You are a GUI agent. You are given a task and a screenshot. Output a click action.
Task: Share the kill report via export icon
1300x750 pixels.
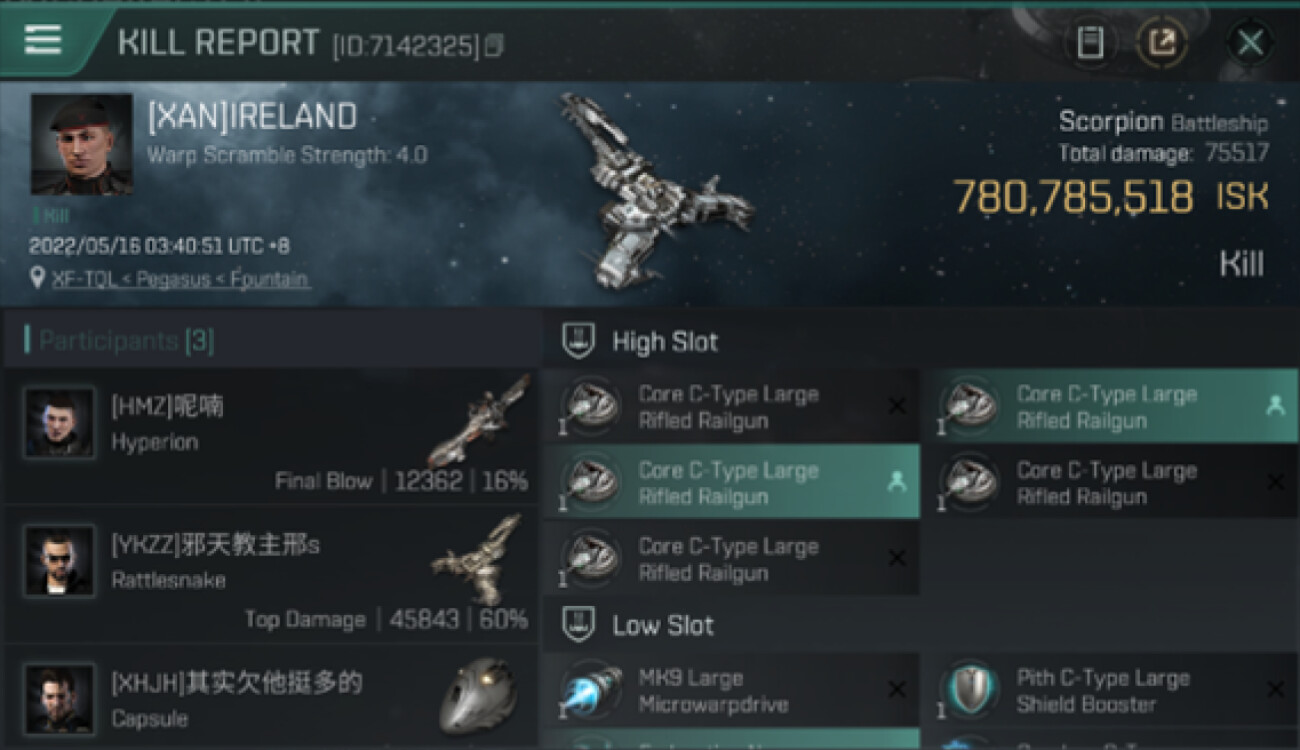coord(1161,42)
